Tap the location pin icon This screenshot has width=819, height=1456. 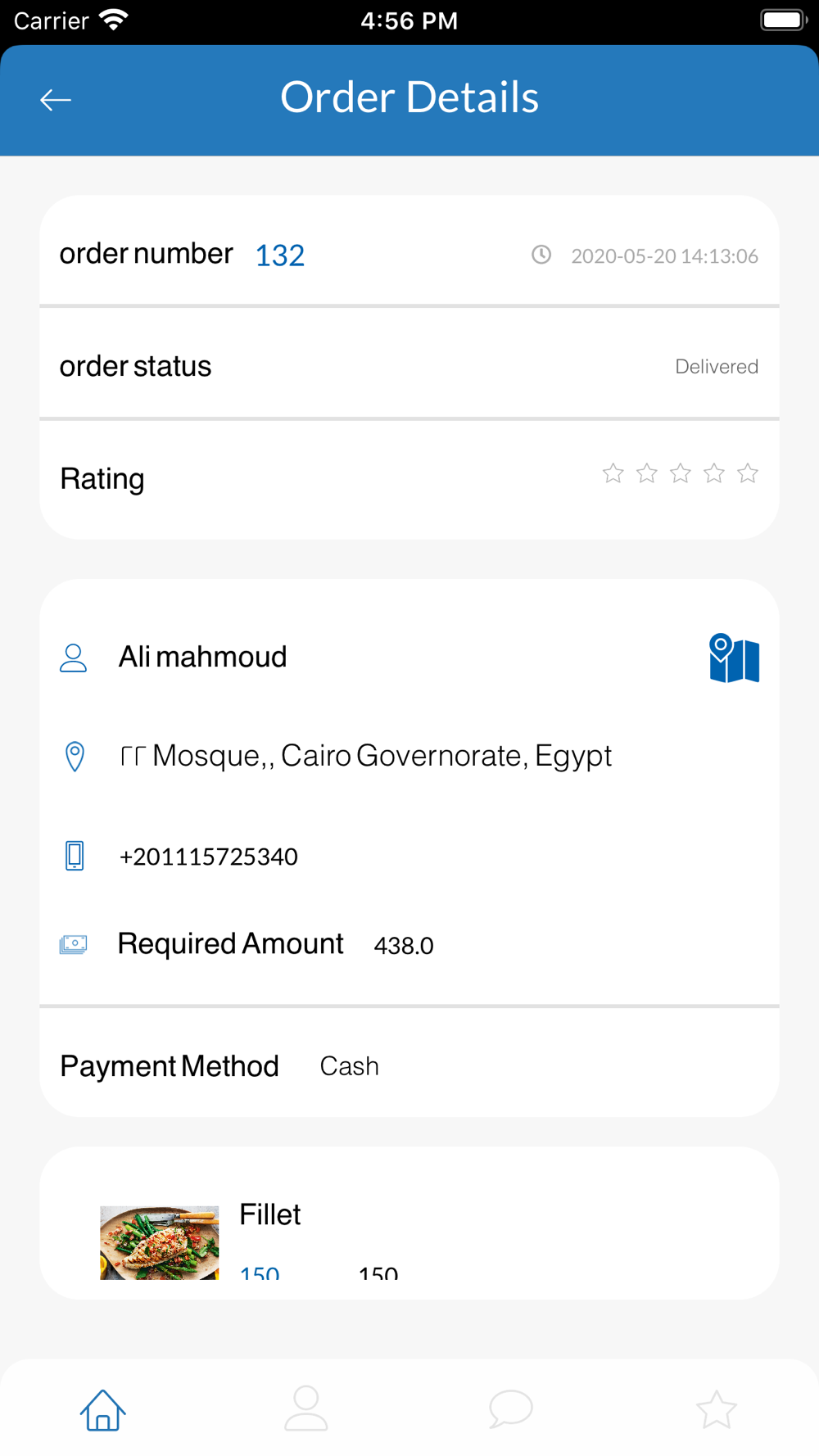(x=75, y=756)
